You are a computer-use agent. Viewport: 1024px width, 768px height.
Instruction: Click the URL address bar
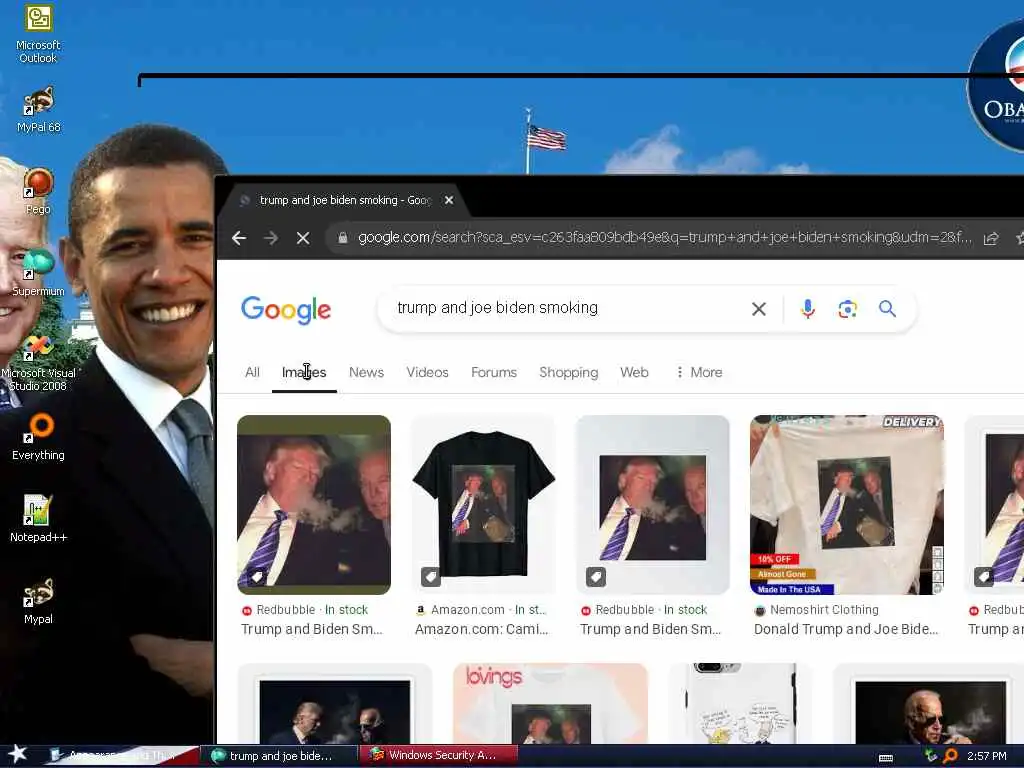click(664, 238)
